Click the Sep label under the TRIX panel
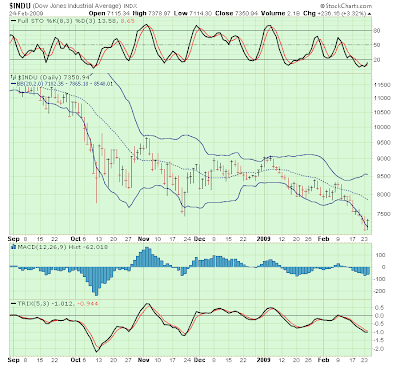The width and height of the screenshot is (400, 365). pos(14,360)
